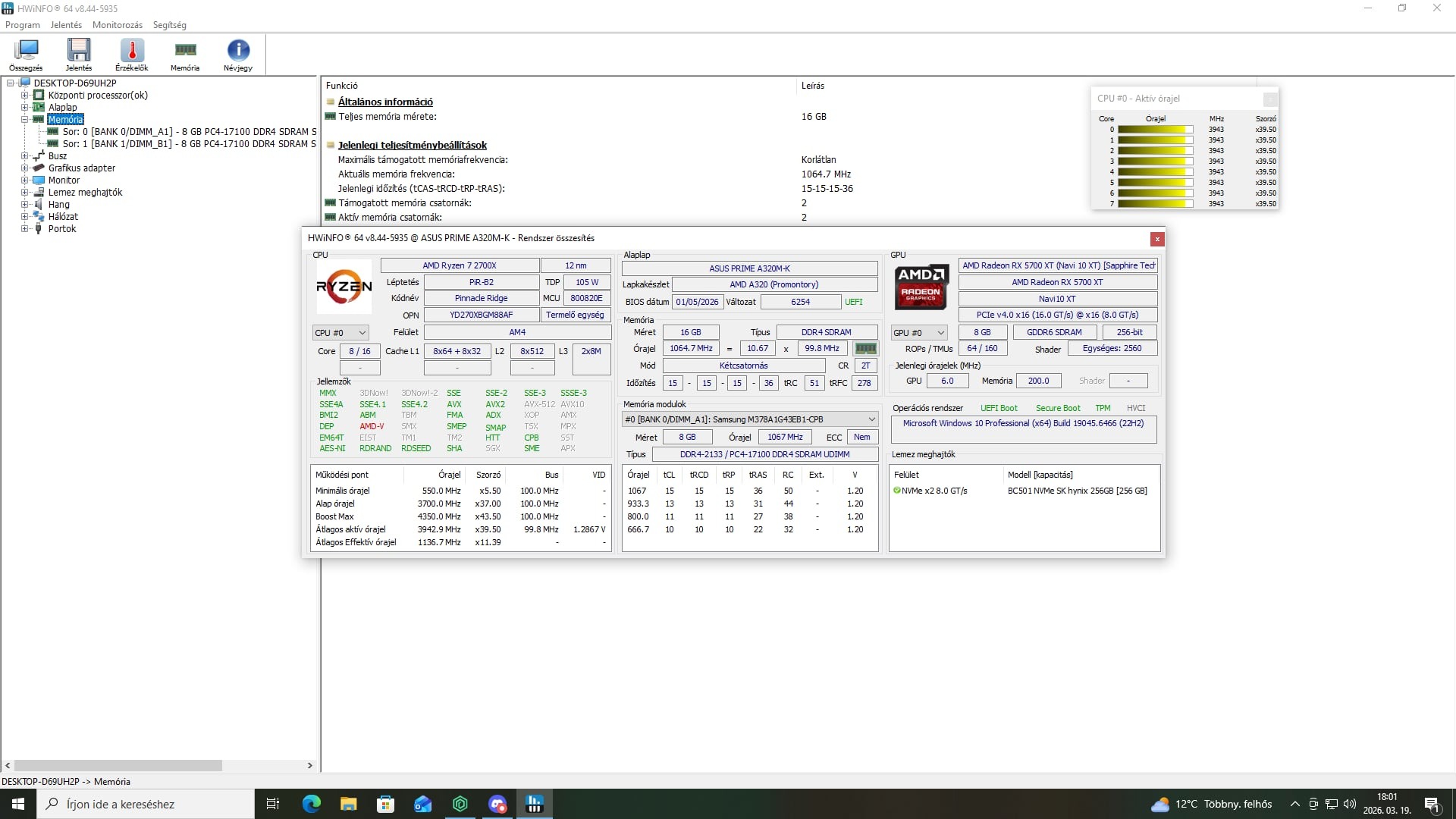Expand the Központi processzor(ok) tree node
This screenshot has height=819, width=1456.
click(x=24, y=96)
